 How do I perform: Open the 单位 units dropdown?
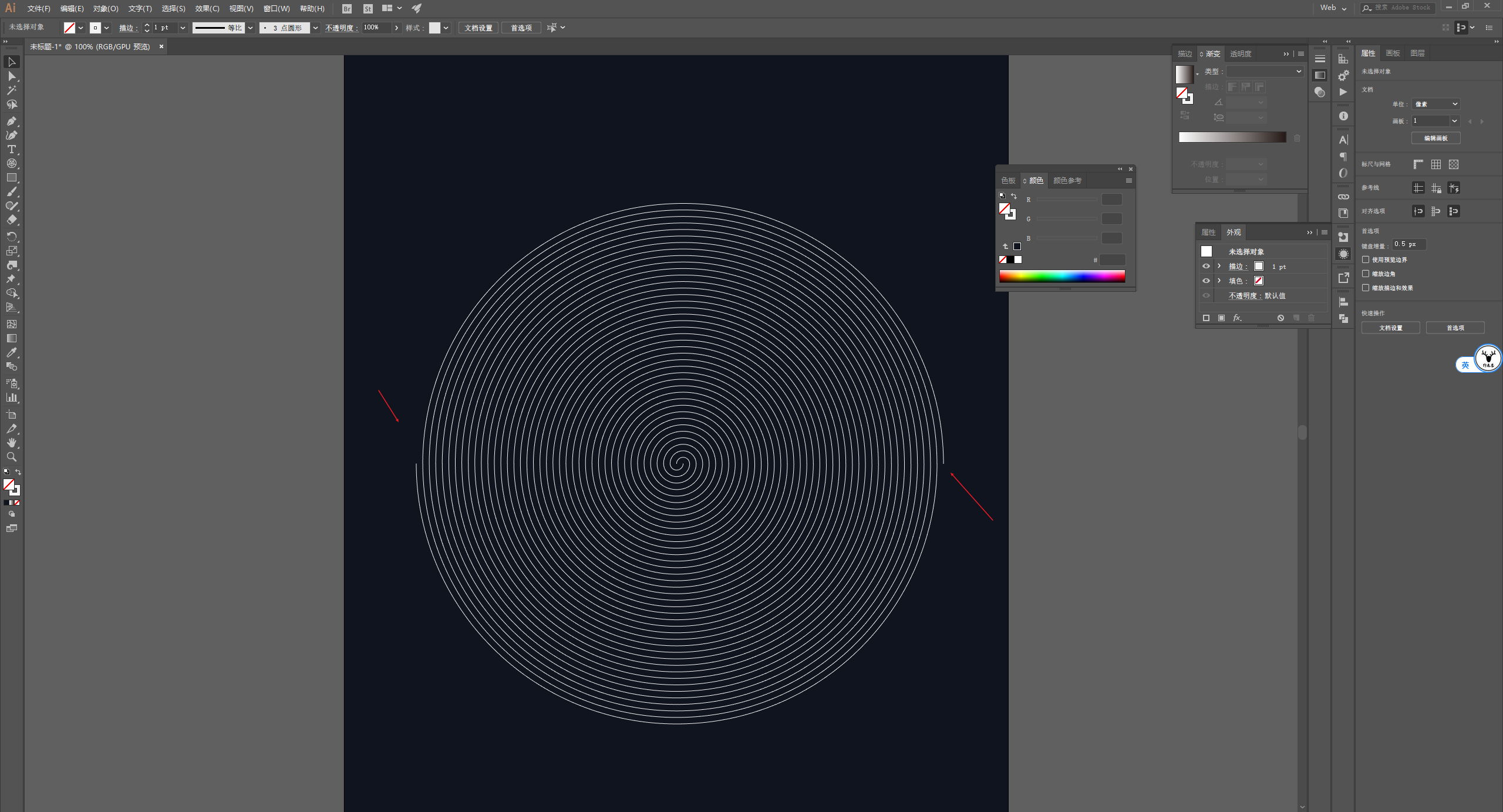(x=1435, y=104)
